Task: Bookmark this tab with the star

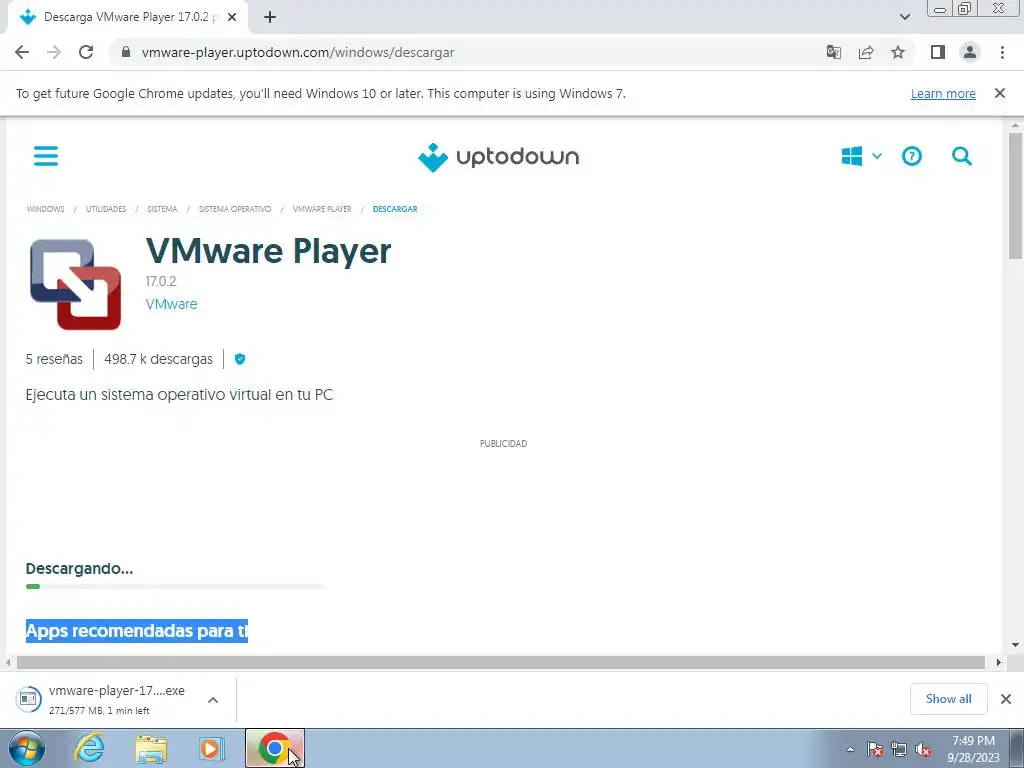Action: pyautogui.click(x=898, y=52)
